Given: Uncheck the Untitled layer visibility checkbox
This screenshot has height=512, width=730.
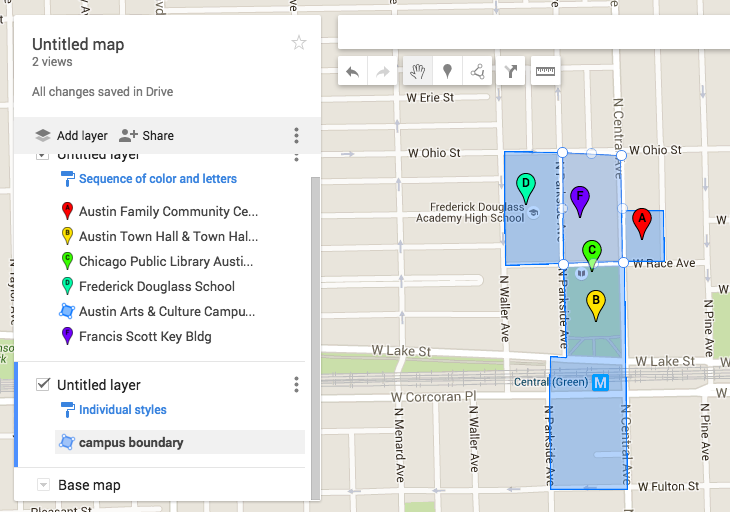Looking at the screenshot, I should 43,384.
